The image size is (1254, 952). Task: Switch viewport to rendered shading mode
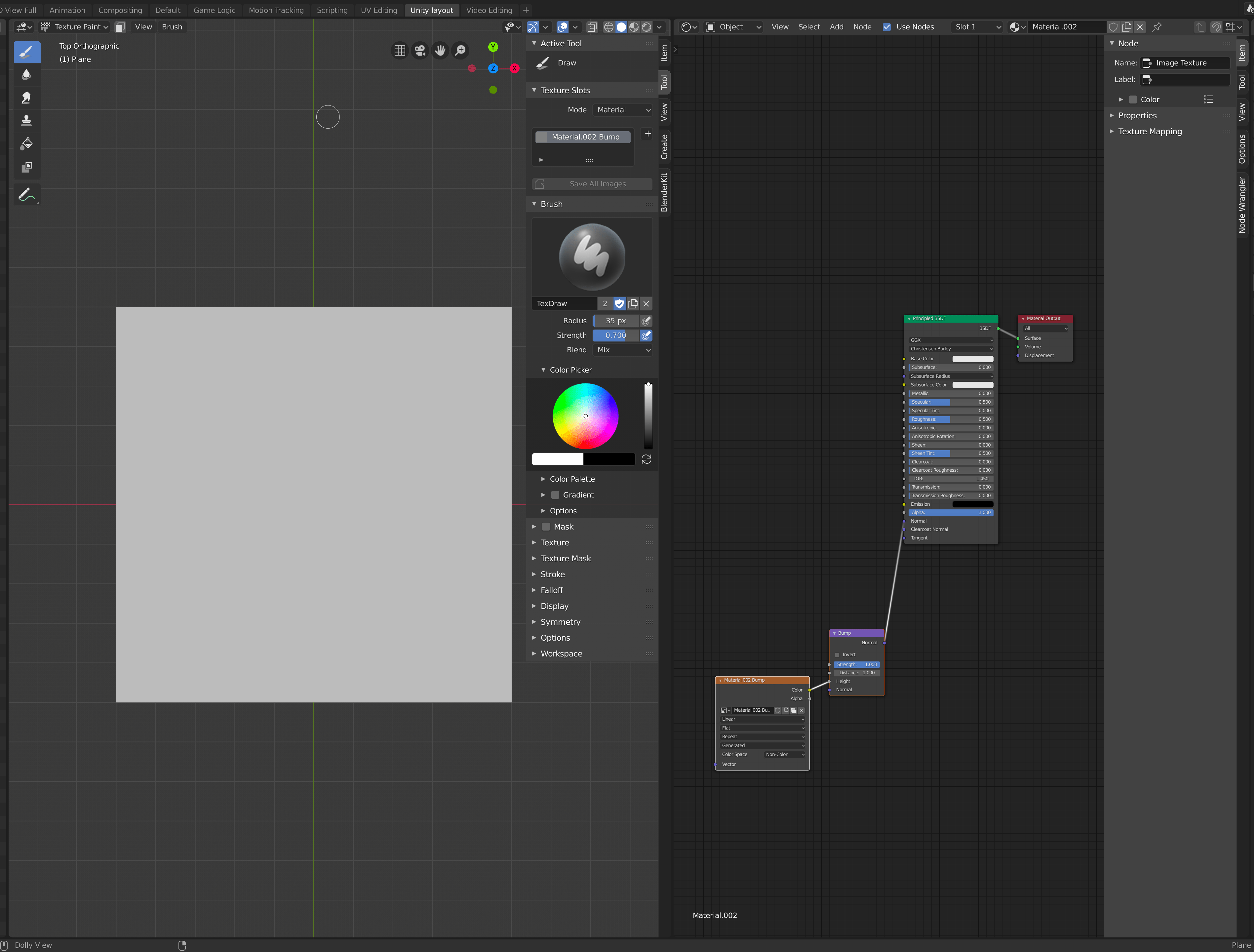coord(646,27)
